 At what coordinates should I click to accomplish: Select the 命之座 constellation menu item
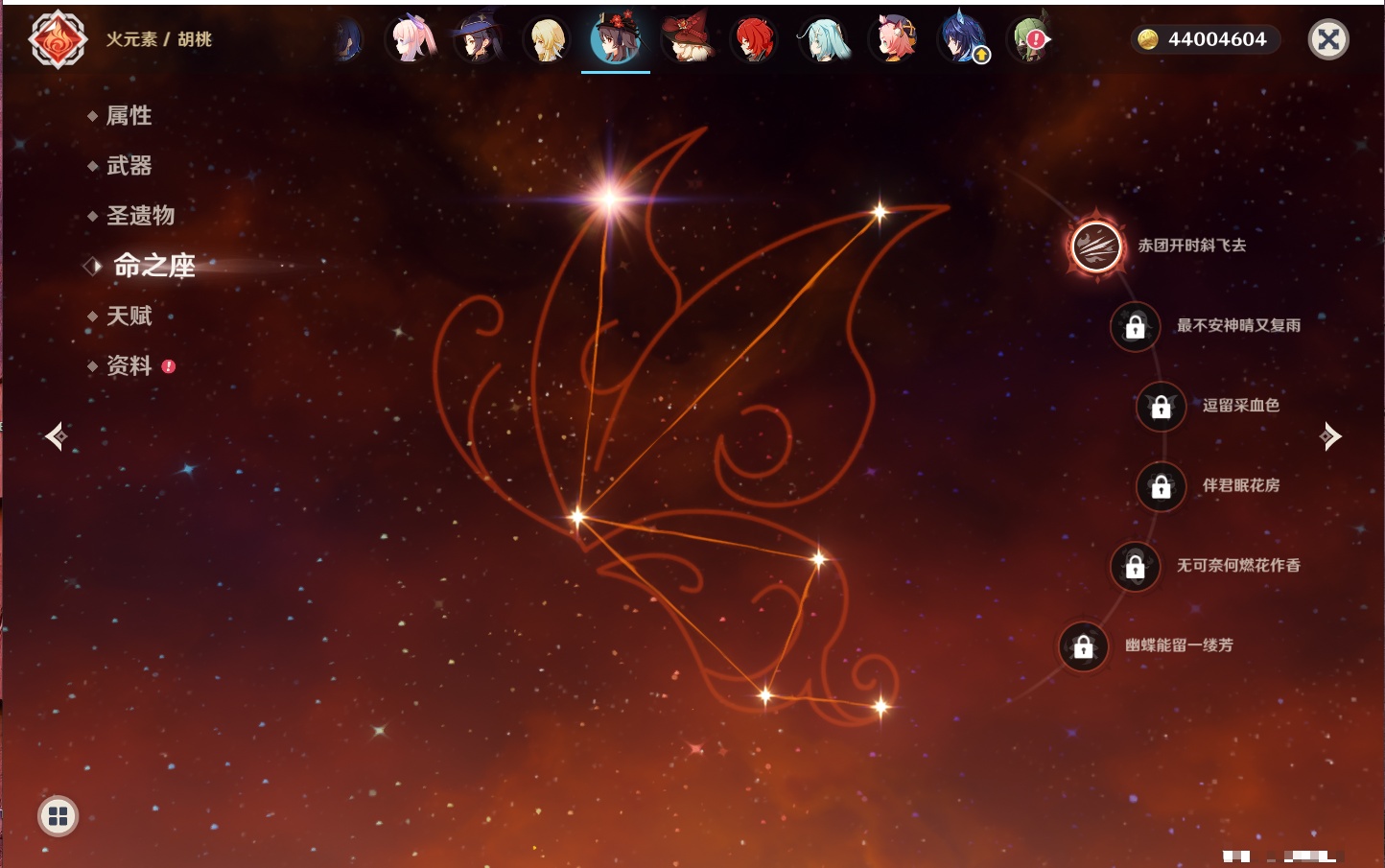pyautogui.click(x=153, y=266)
